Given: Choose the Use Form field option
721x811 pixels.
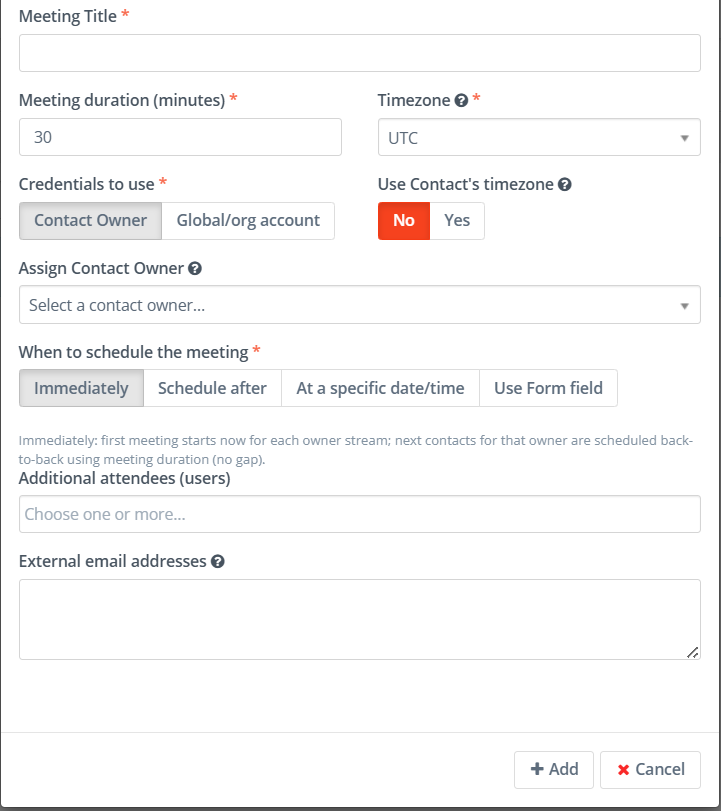Looking at the screenshot, I should click(549, 388).
